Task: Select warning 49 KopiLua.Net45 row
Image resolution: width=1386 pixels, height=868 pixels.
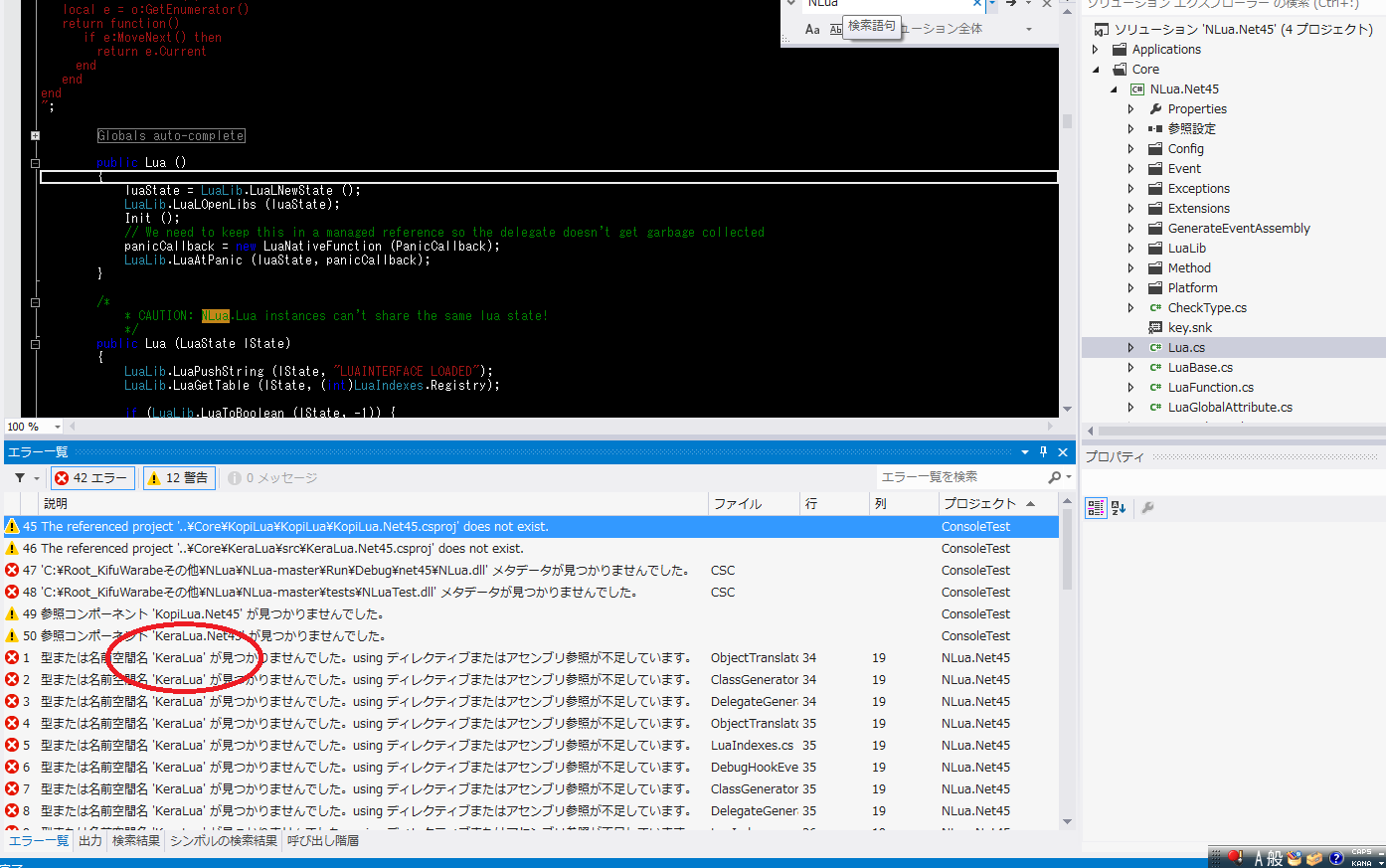Action: point(531,614)
